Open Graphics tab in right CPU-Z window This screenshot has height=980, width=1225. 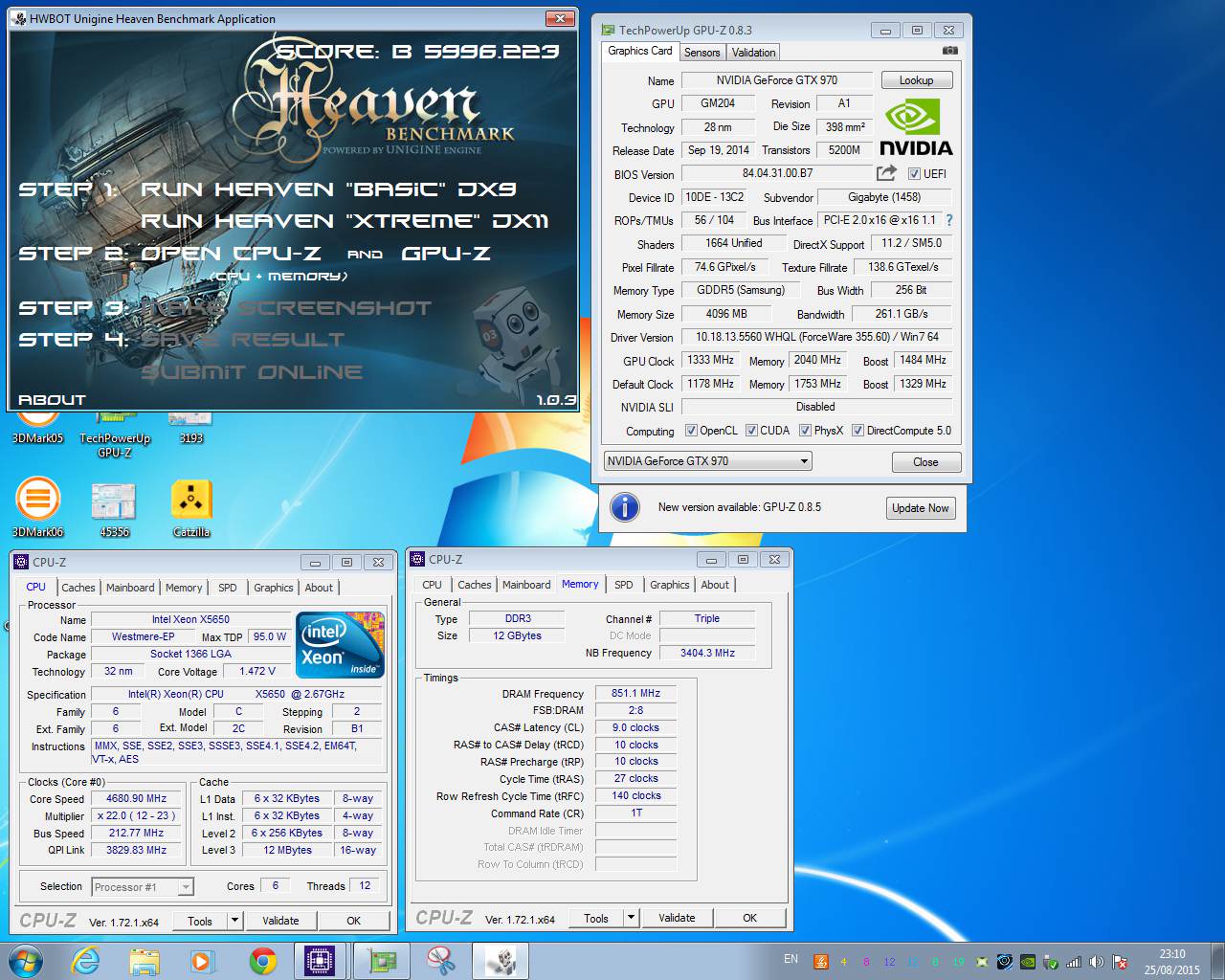pyautogui.click(x=670, y=585)
